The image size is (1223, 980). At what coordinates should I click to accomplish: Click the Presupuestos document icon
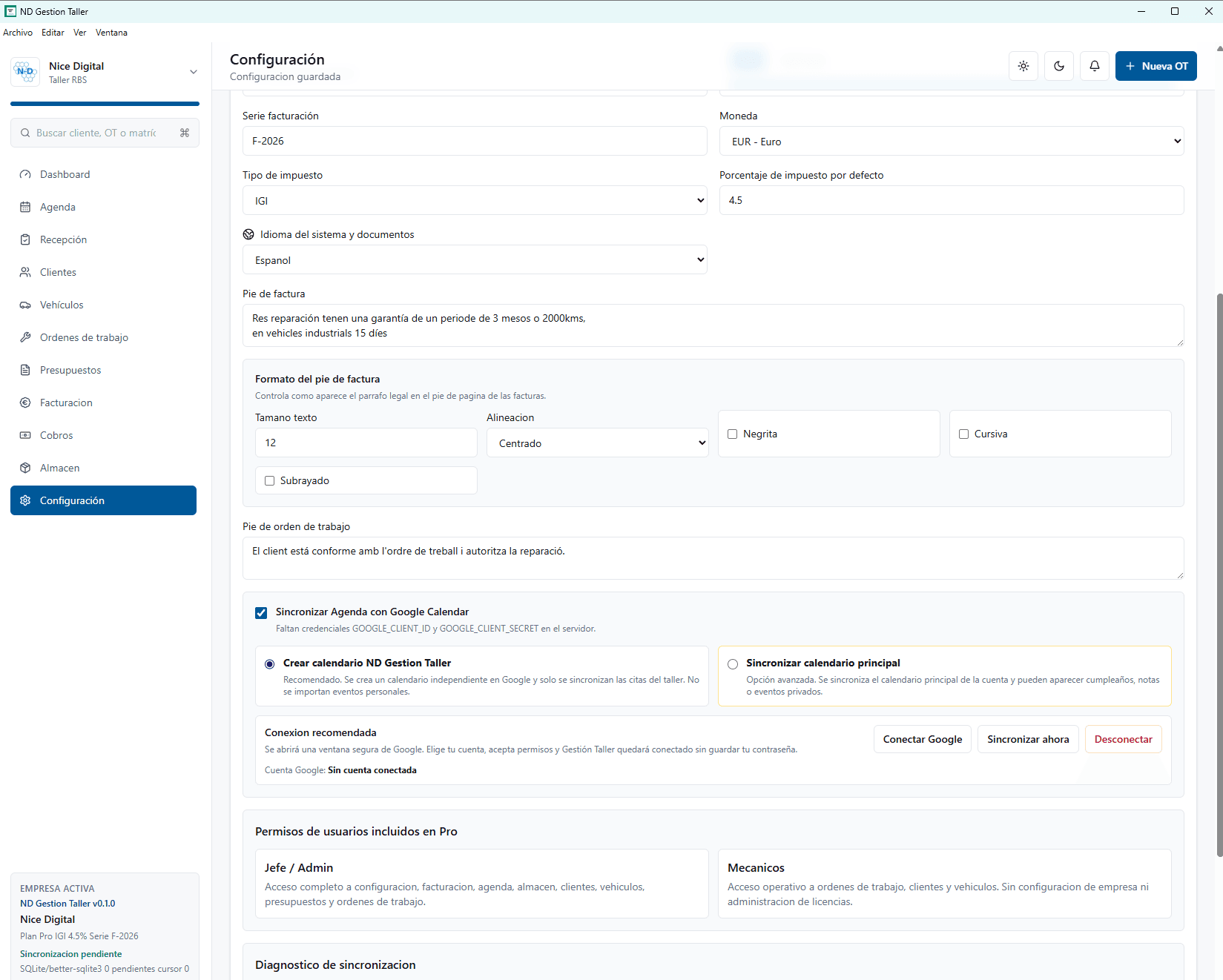click(25, 370)
